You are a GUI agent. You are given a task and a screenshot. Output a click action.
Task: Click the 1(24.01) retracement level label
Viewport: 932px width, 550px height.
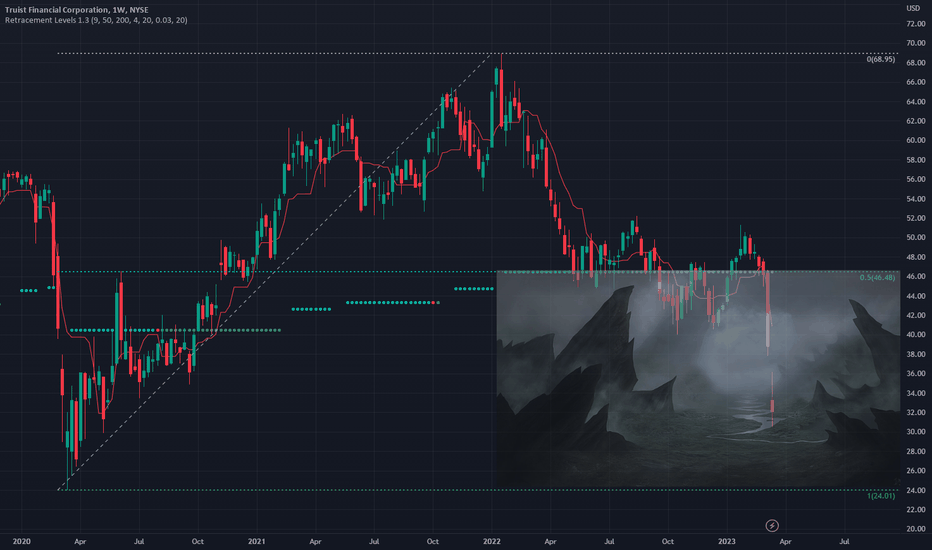point(881,496)
